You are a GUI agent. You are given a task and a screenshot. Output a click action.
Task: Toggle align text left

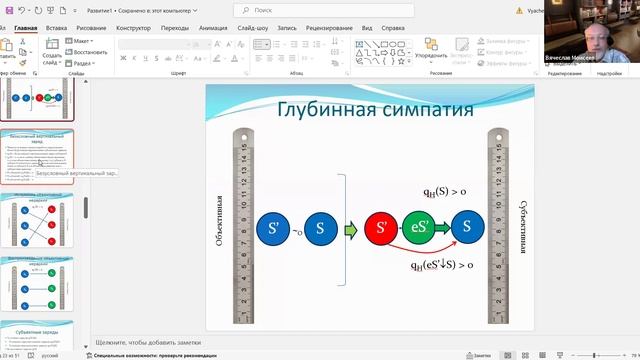coord(258,59)
